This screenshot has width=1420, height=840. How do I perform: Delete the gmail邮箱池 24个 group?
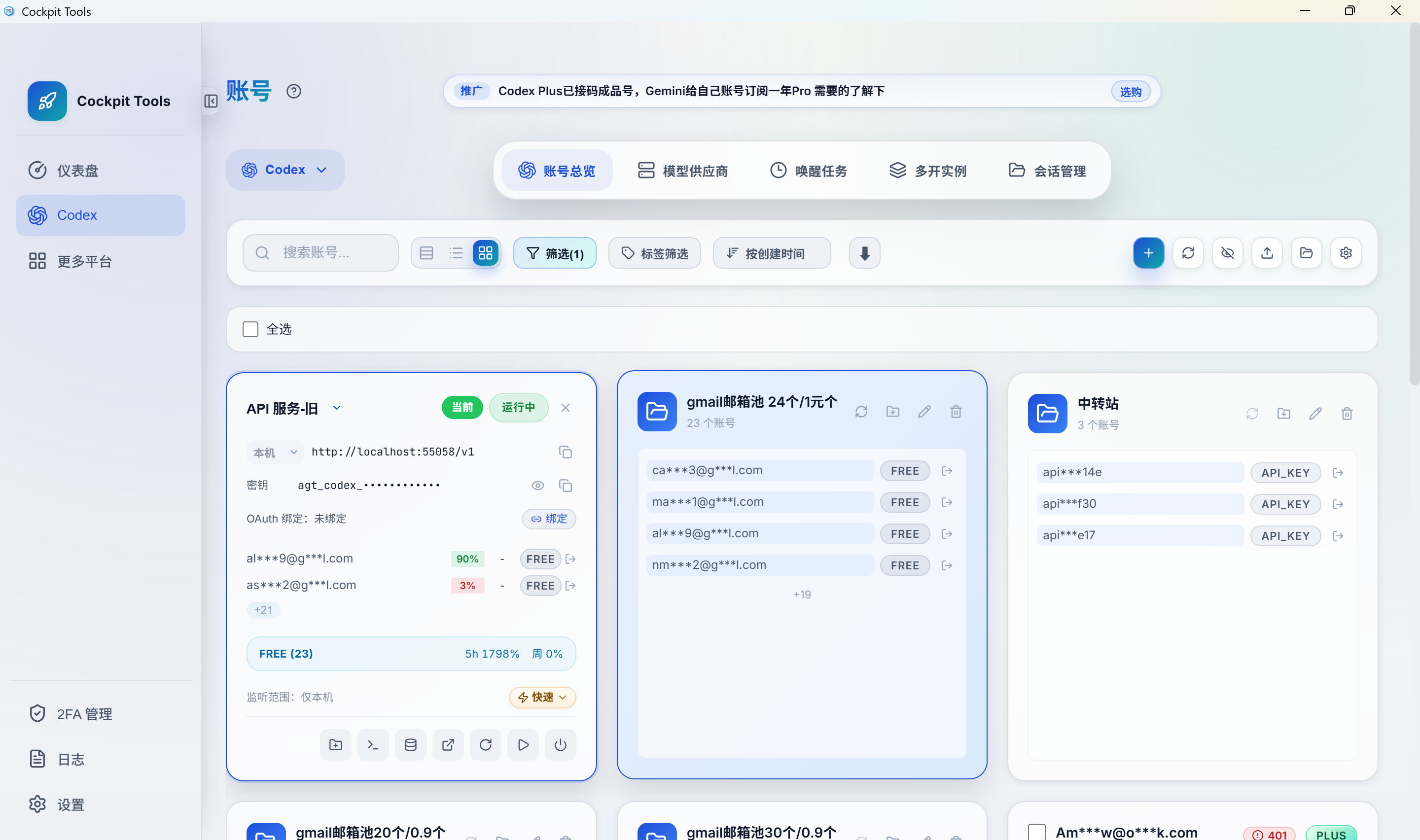point(956,412)
